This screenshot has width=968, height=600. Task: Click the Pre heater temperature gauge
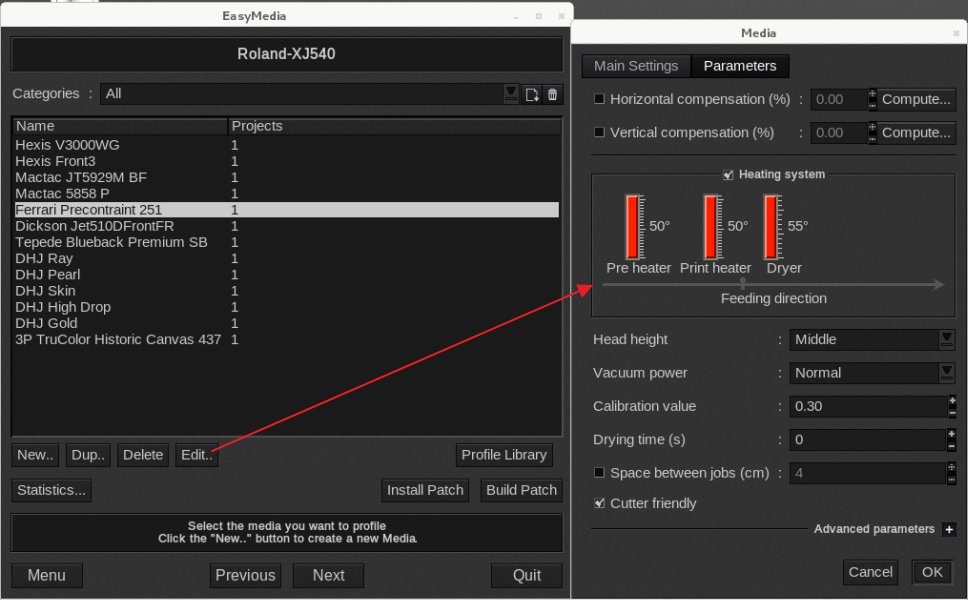[x=633, y=227]
